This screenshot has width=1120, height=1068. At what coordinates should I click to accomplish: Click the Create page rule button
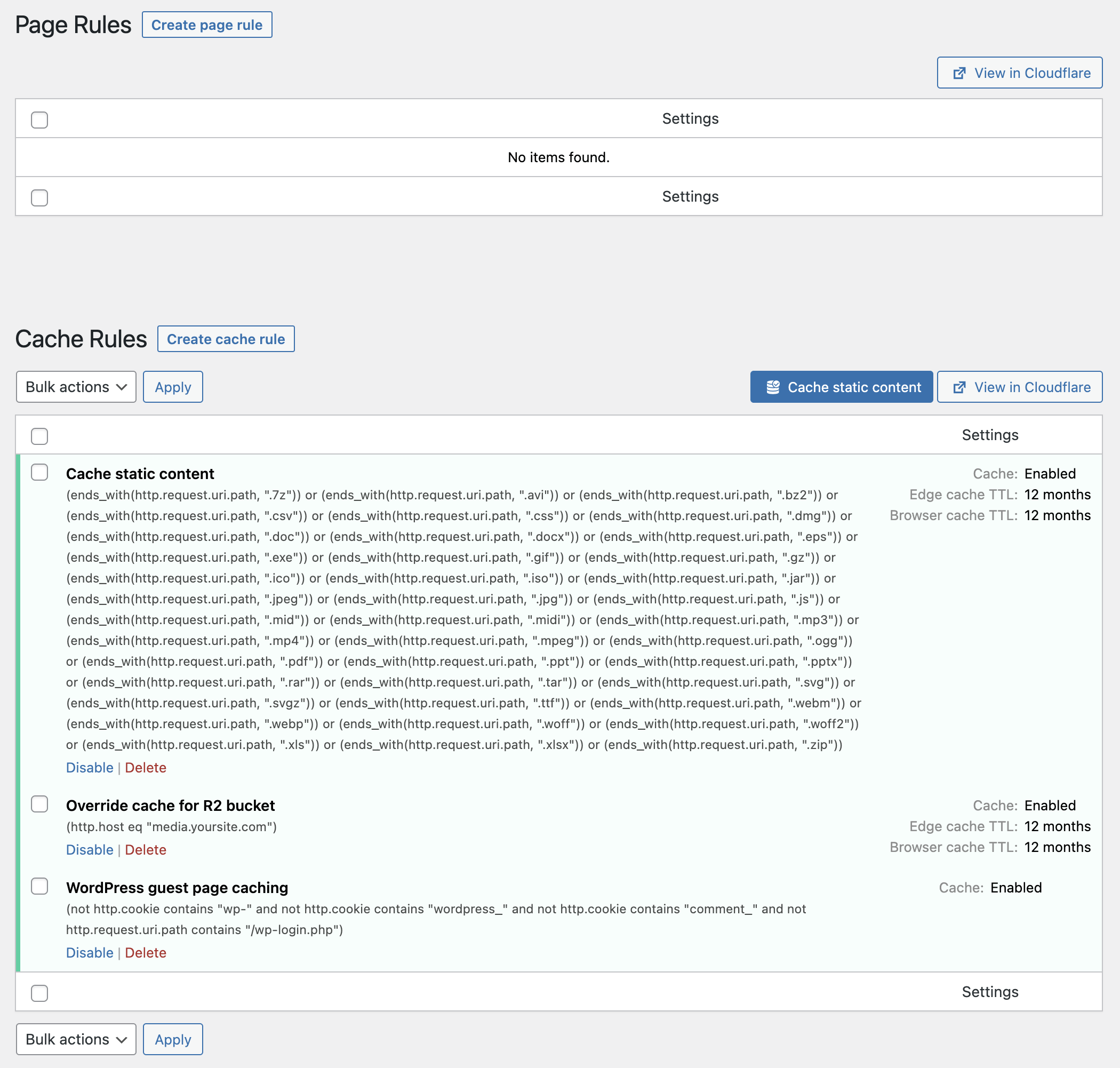[x=207, y=25]
